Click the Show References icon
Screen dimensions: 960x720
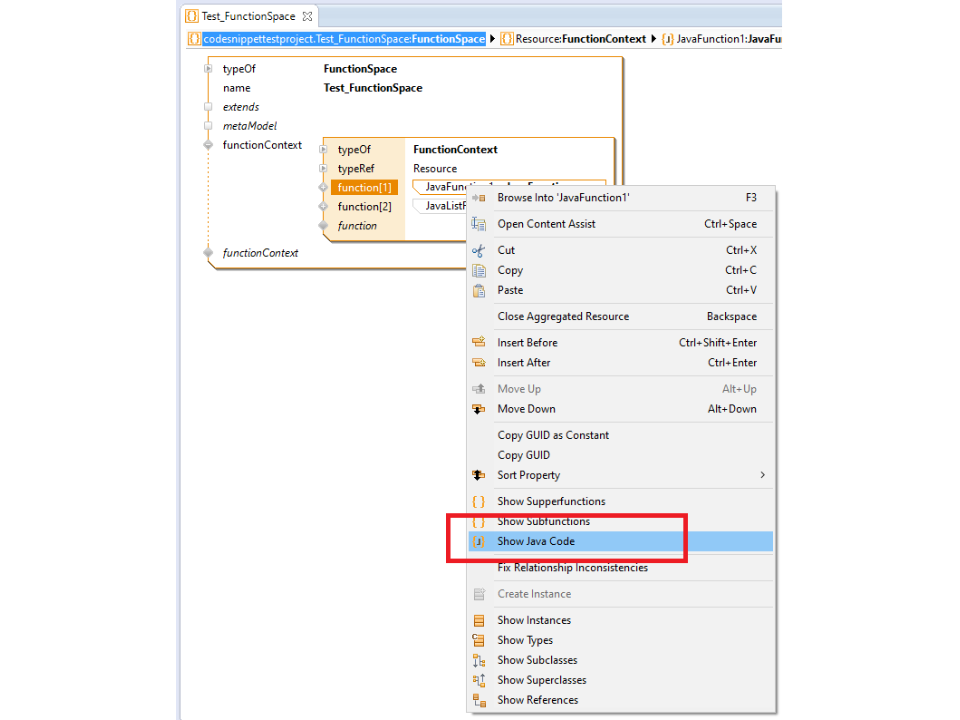478,700
